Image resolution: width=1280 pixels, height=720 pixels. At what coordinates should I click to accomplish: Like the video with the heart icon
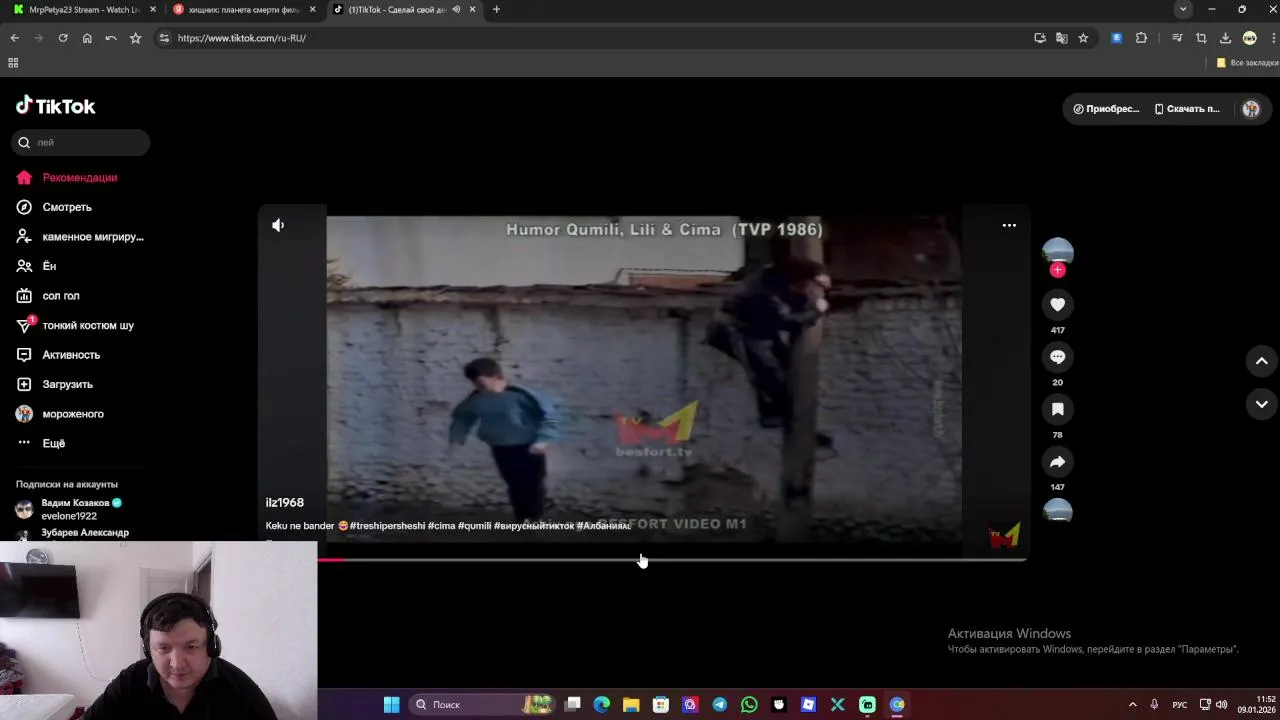coord(1057,304)
